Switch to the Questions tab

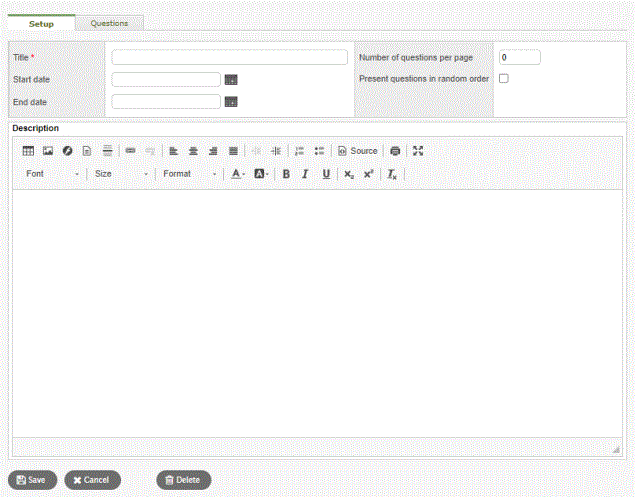pos(109,23)
